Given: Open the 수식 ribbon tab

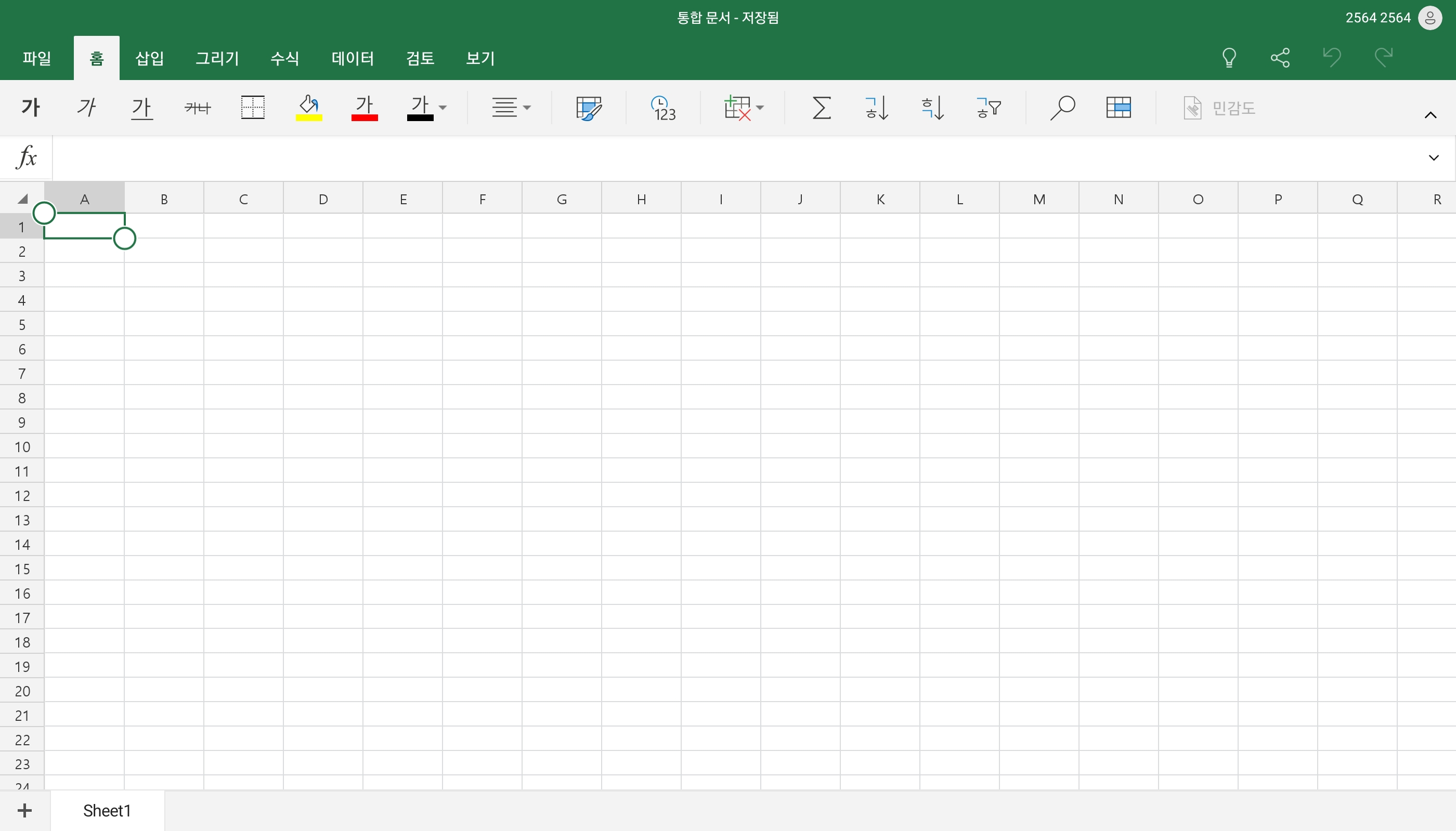Looking at the screenshot, I should point(284,58).
